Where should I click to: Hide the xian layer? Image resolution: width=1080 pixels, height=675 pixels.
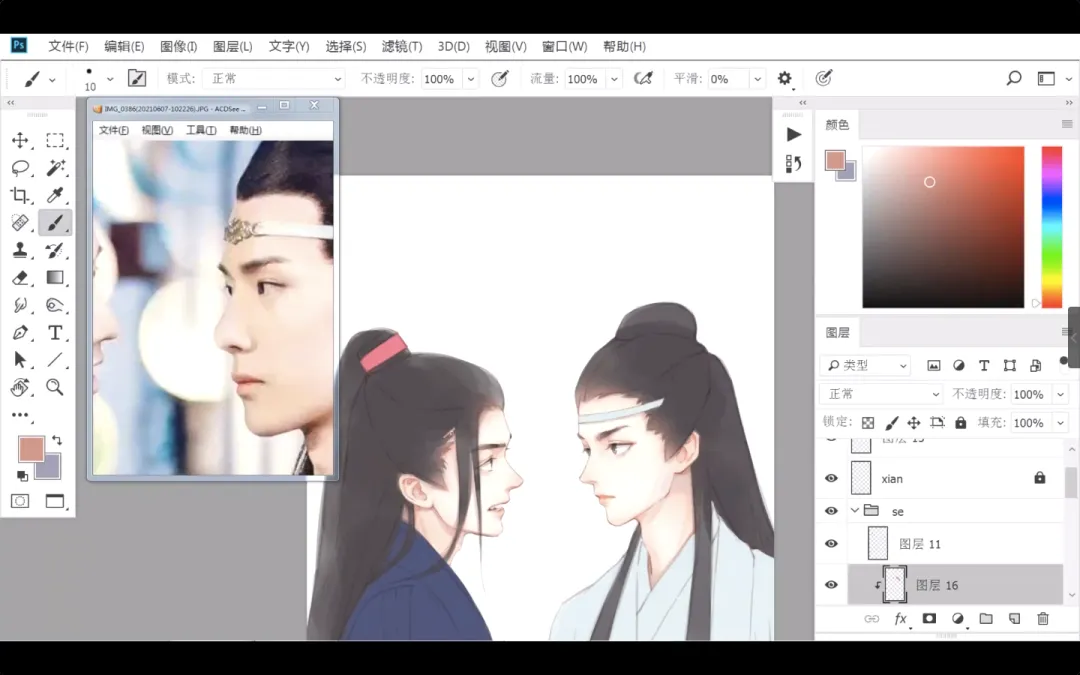click(831, 478)
